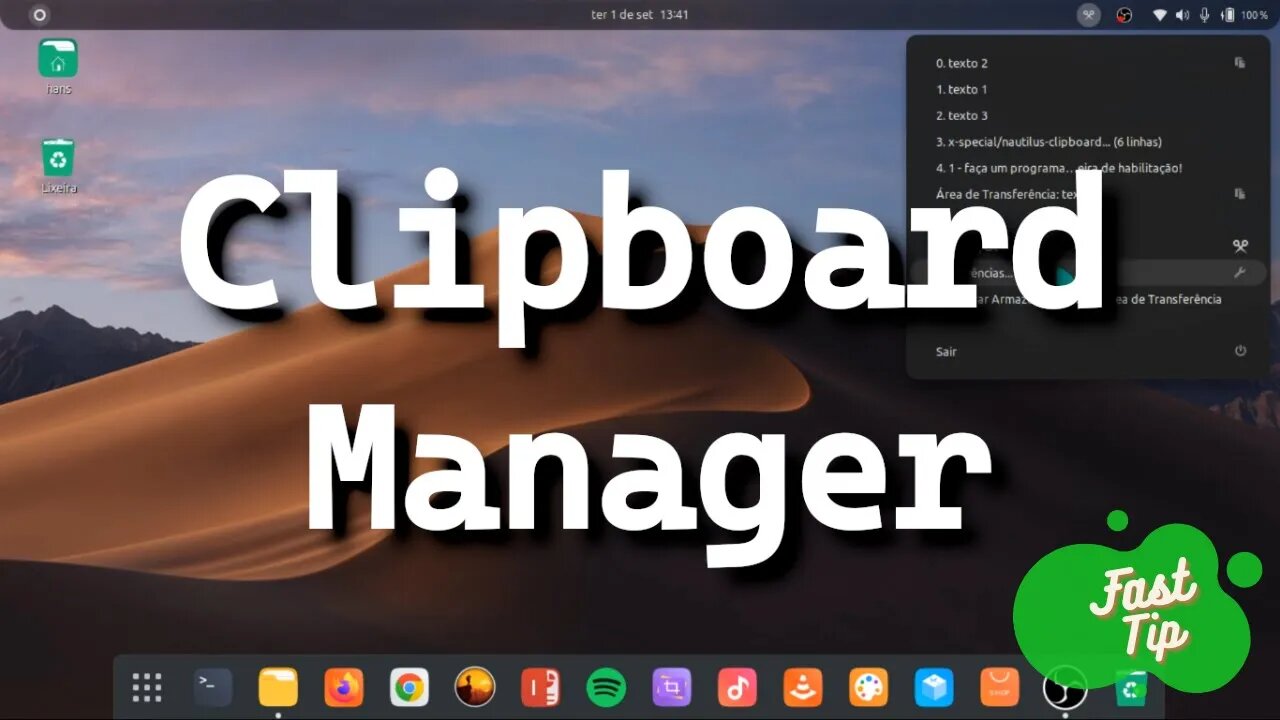The image size is (1280, 720).
Task: Choose Sair to quit the clipboard manager
Action: (1087, 351)
